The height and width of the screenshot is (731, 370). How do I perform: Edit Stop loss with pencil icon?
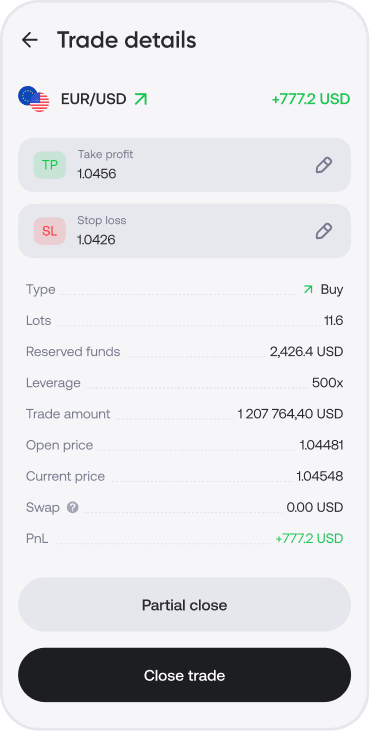tap(324, 231)
